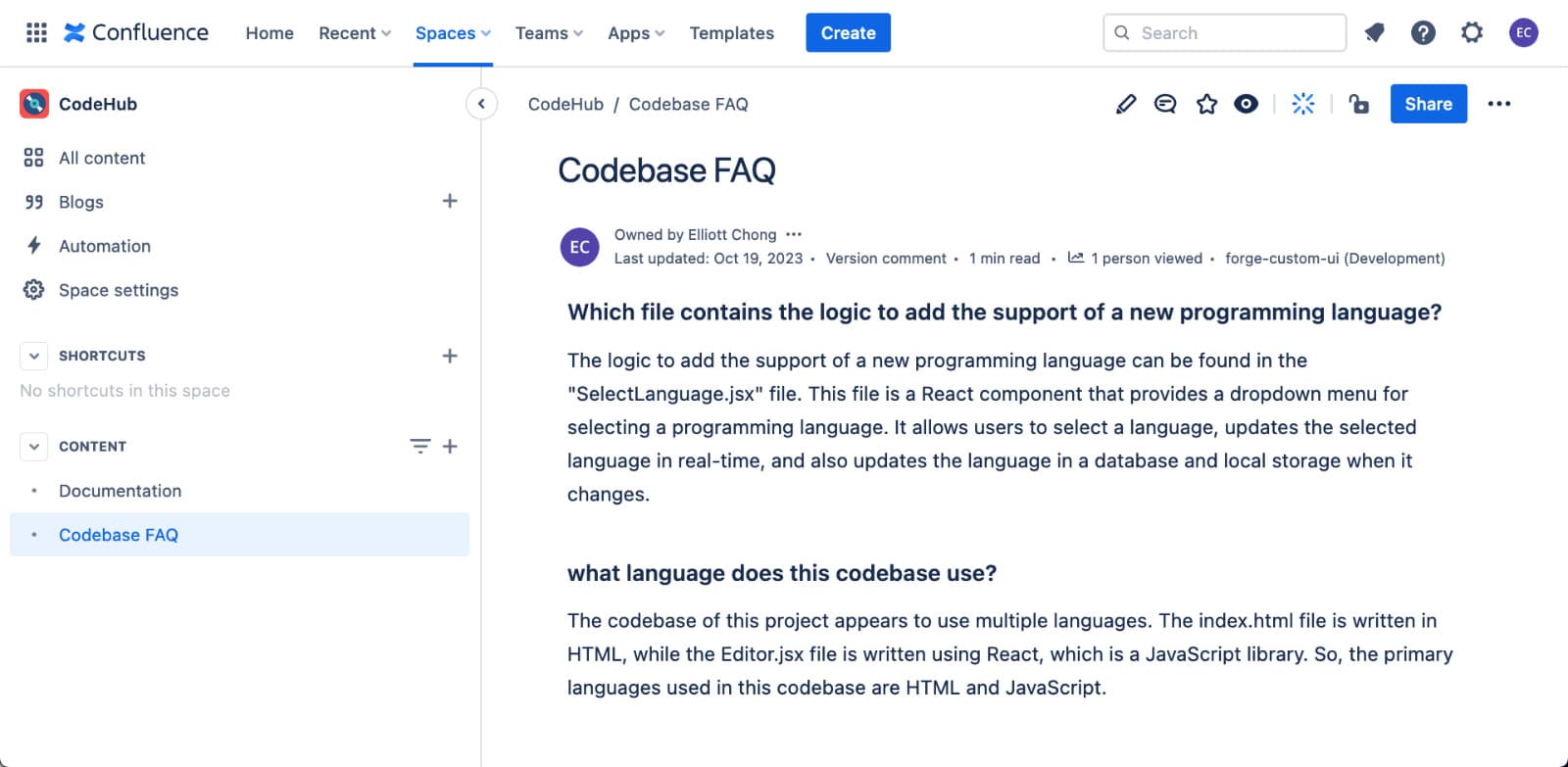Click the pencil edit page icon
This screenshot has width=1568, height=767.
tap(1126, 104)
